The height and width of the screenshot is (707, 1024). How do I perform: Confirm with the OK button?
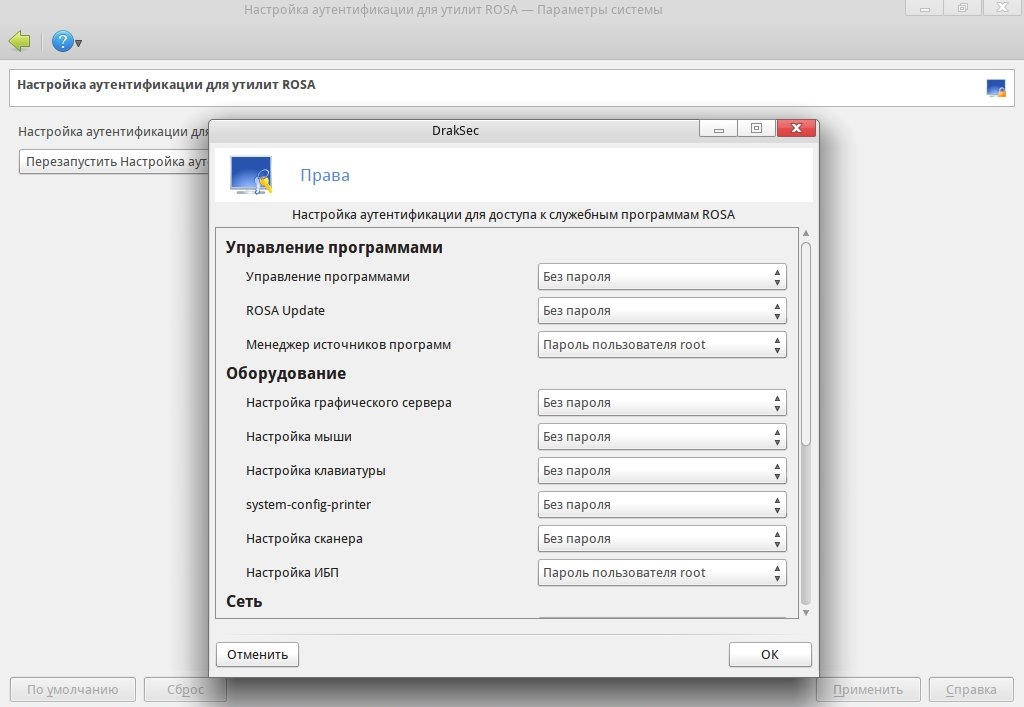pos(770,654)
